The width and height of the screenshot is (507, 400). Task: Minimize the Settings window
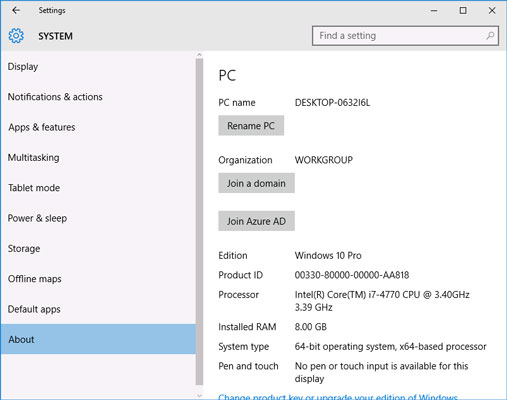coord(434,10)
